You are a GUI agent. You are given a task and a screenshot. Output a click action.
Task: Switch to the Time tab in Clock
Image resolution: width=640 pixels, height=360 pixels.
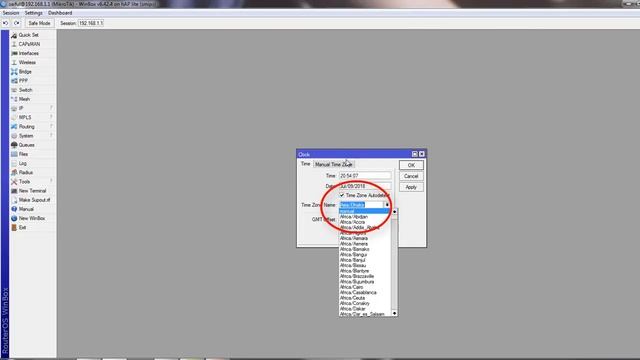pos(305,164)
